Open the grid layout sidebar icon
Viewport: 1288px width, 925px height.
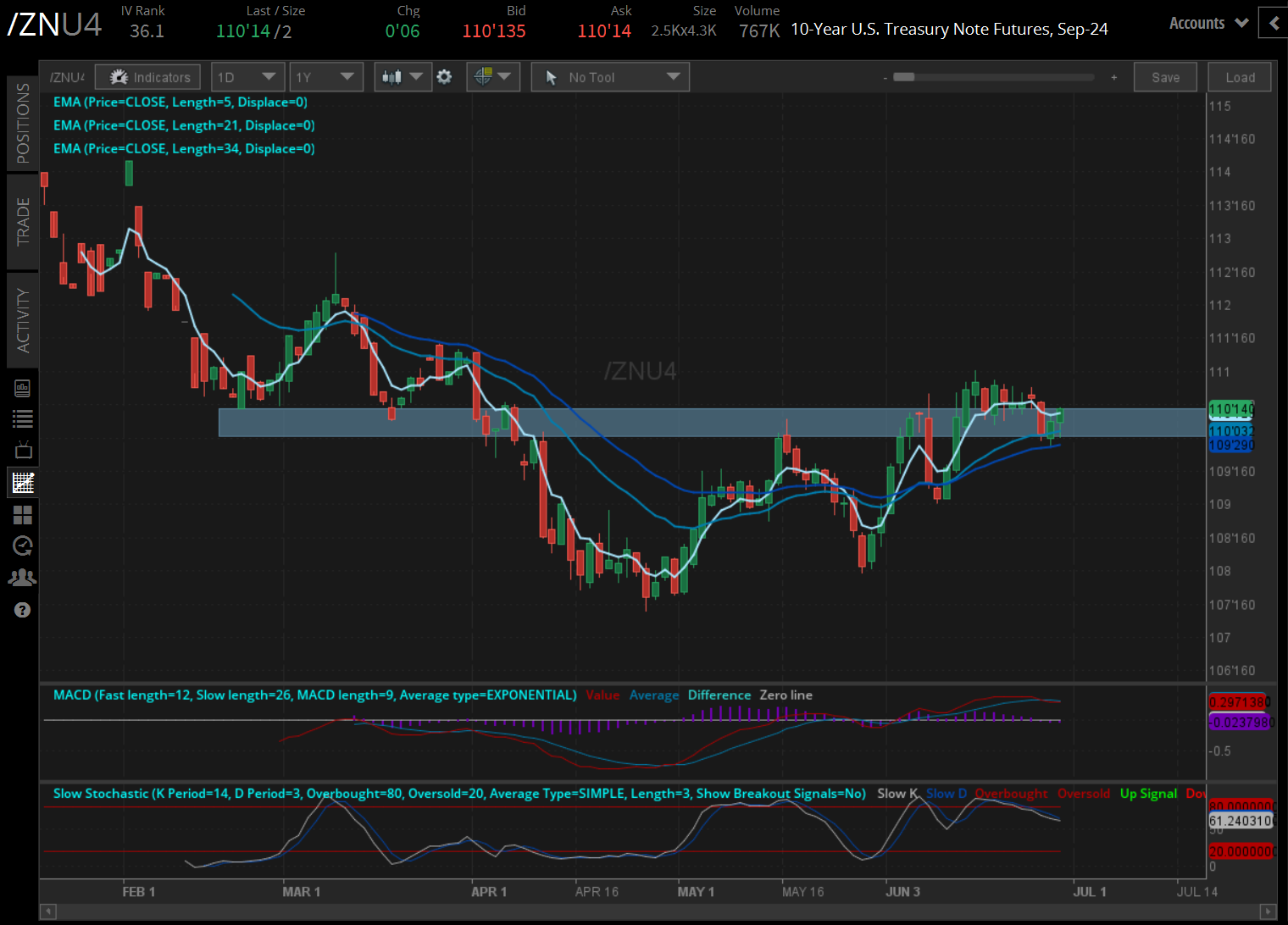23,514
